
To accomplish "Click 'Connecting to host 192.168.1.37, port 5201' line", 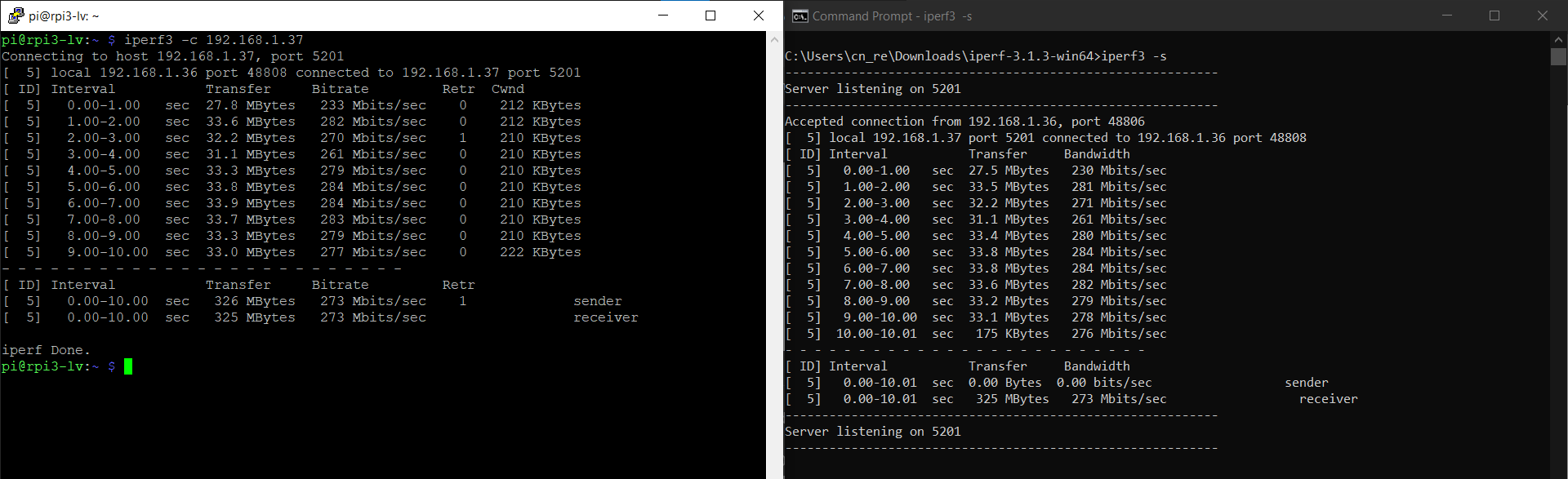I will tap(173, 56).
